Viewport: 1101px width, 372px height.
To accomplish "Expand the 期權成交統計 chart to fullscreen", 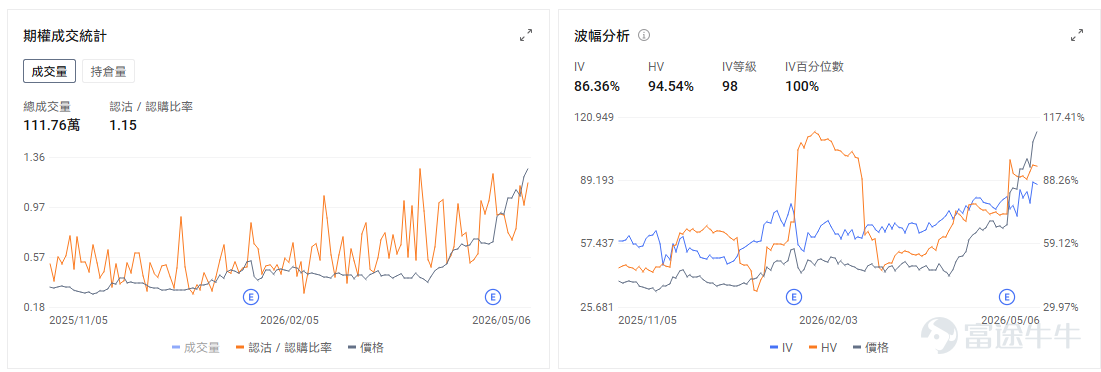I will tap(525, 35).
